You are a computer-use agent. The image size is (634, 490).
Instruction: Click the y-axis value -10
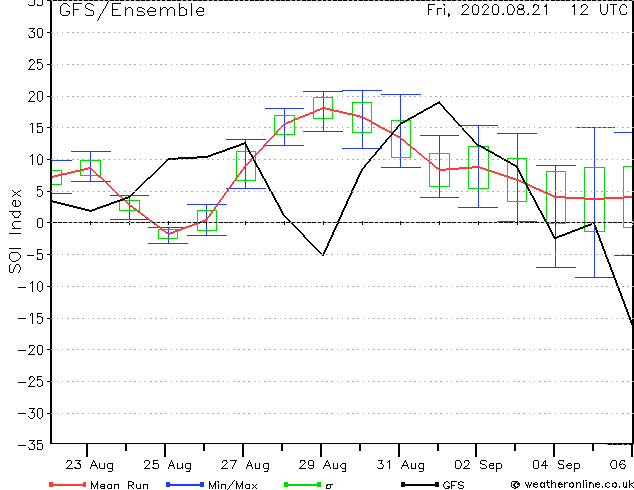click(x=31, y=287)
